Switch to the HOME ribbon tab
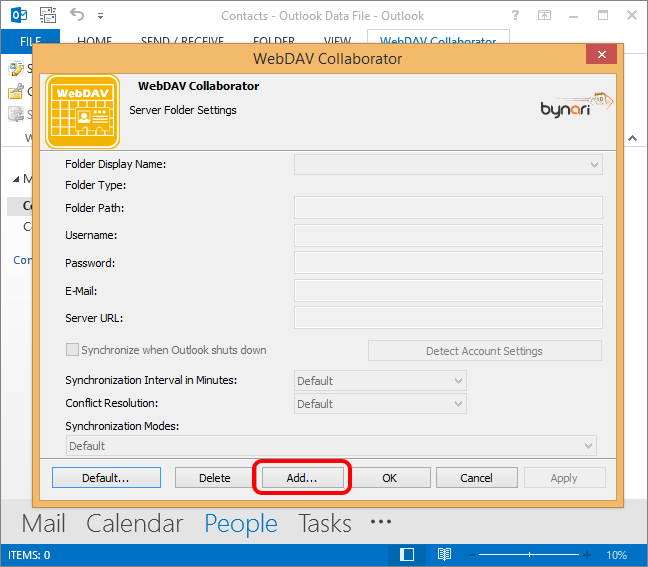Image resolution: width=648 pixels, height=567 pixels. click(95, 41)
